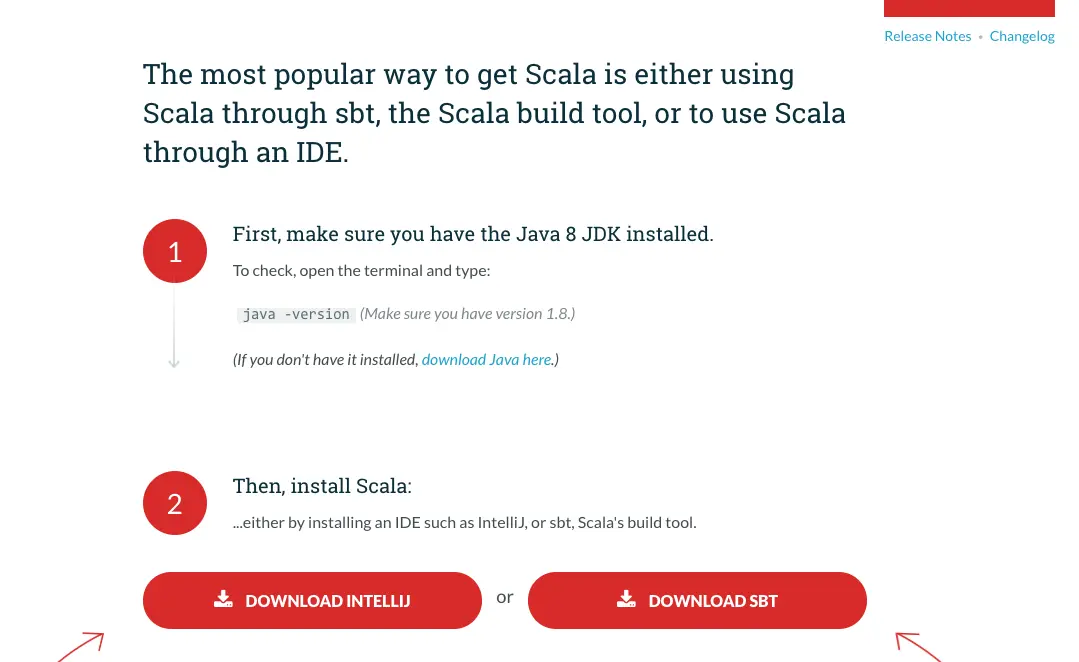Click the red step 2 circle
The image size is (1079, 662).
coord(175,503)
